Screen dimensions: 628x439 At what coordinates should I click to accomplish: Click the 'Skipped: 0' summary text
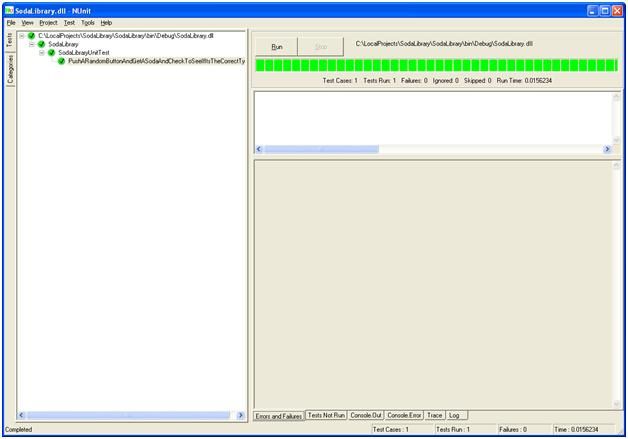(x=477, y=81)
